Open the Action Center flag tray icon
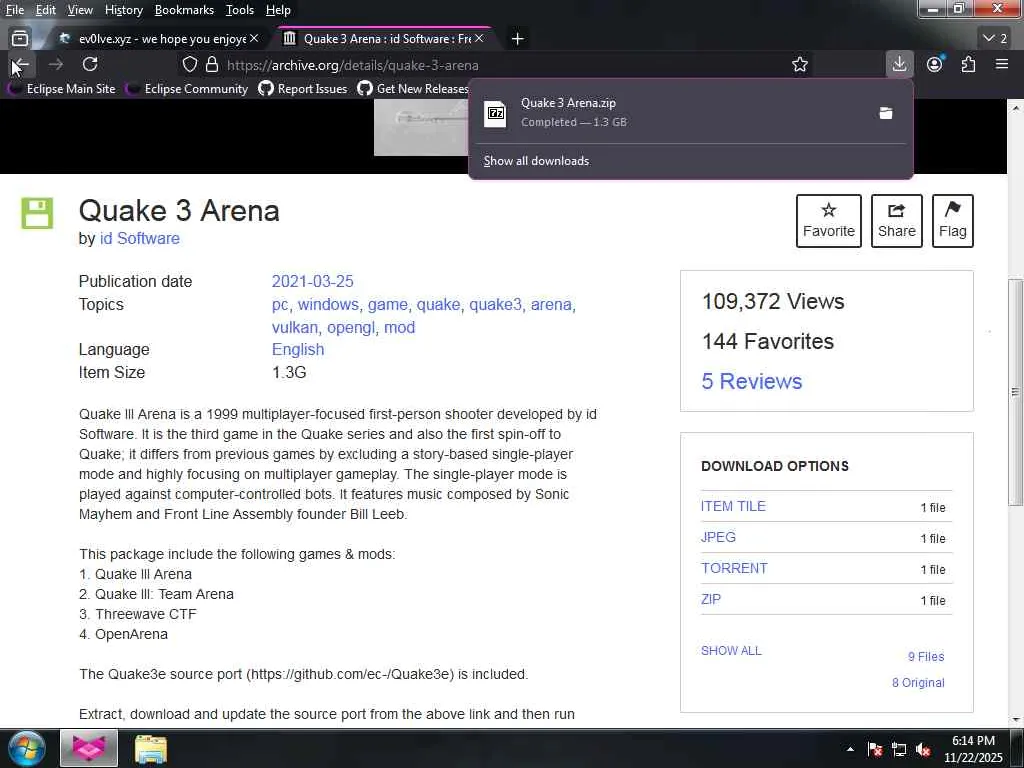 pos(875,749)
